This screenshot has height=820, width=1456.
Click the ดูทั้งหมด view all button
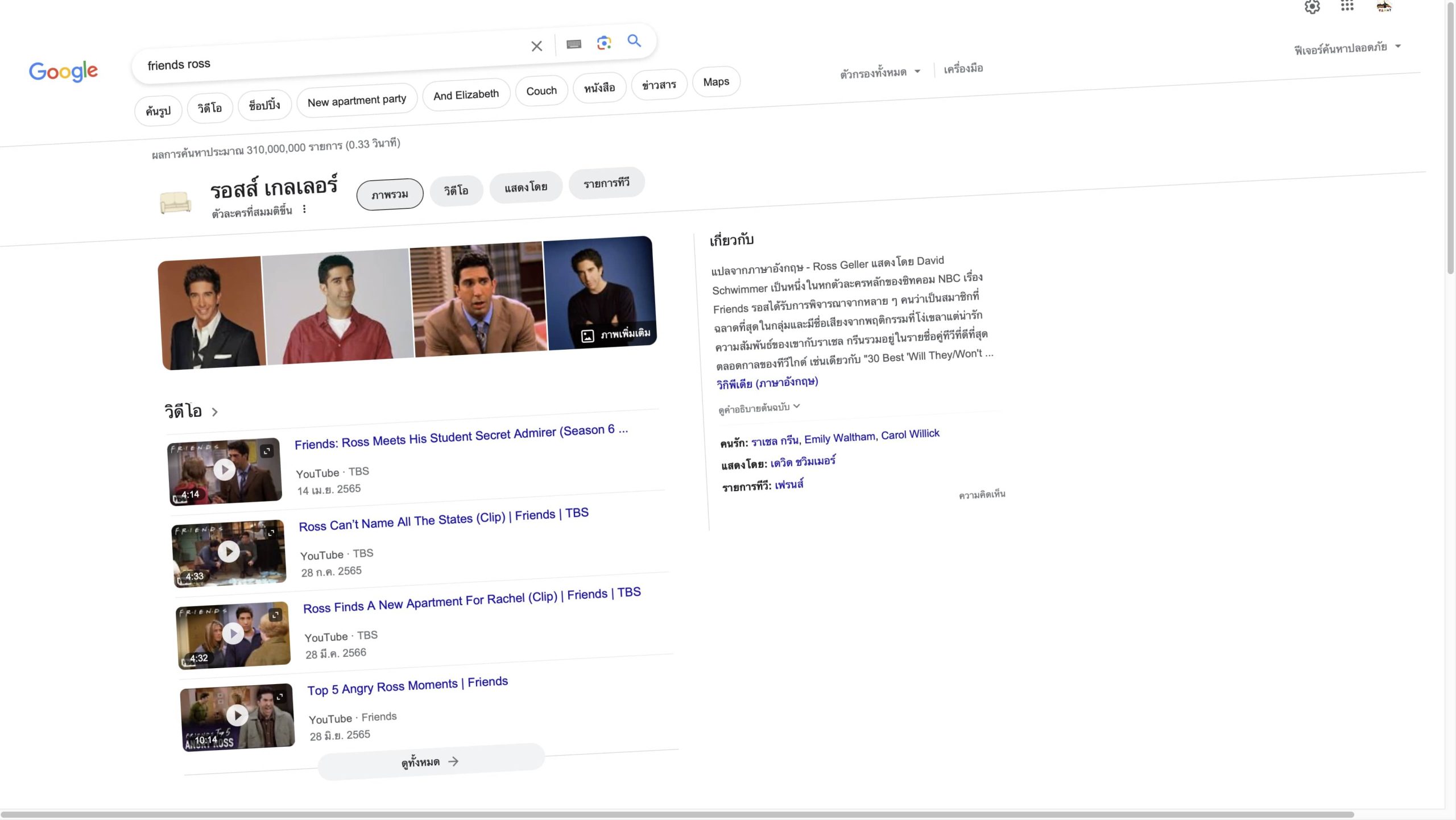[x=431, y=762]
